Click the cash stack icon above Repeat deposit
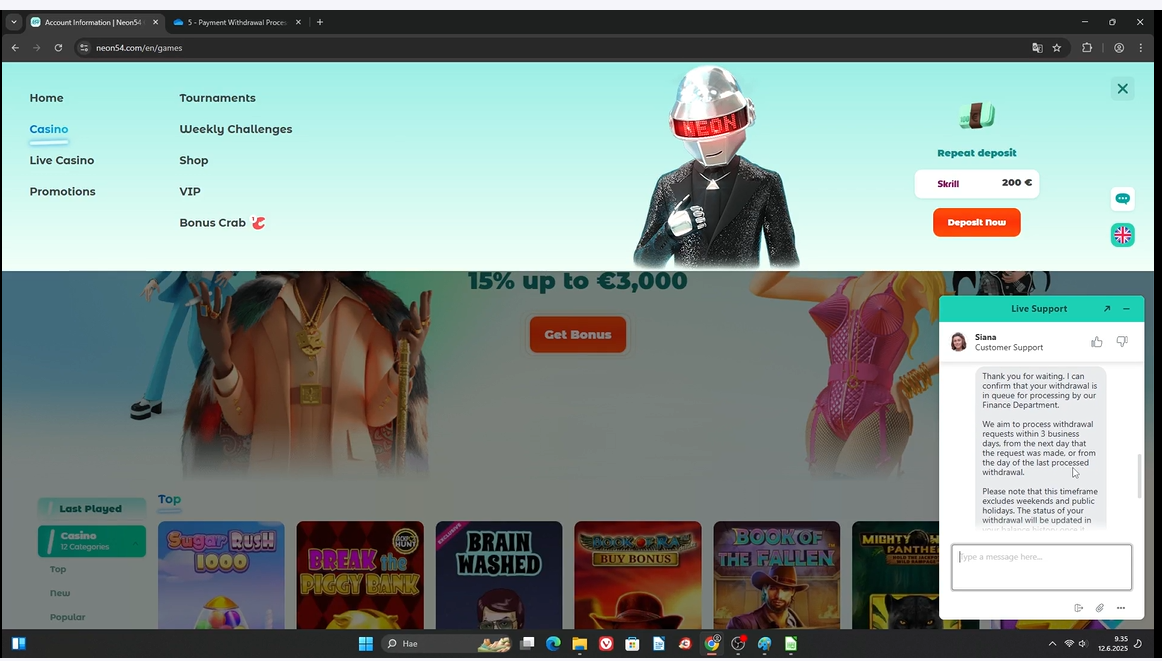This screenshot has width=1162, height=661. pyautogui.click(x=976, y=116)
